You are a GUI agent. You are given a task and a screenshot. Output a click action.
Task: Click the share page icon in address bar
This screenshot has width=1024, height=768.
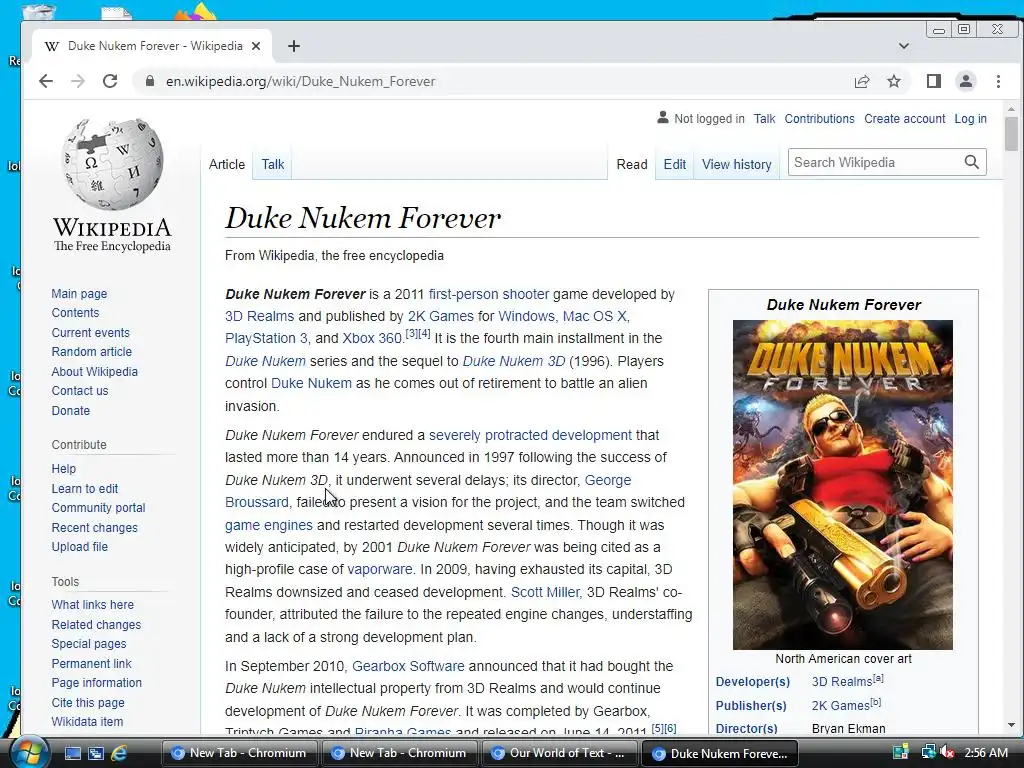[x=862, y=81]
